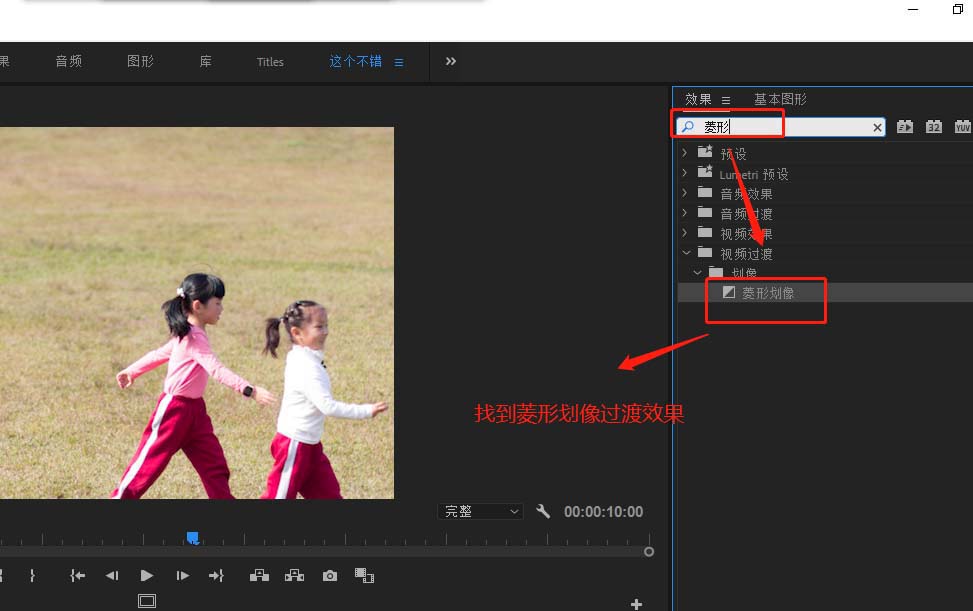The image size is (973, 611).
Task: Click the 视频过渡 folder icon
Action: (705, 252)
